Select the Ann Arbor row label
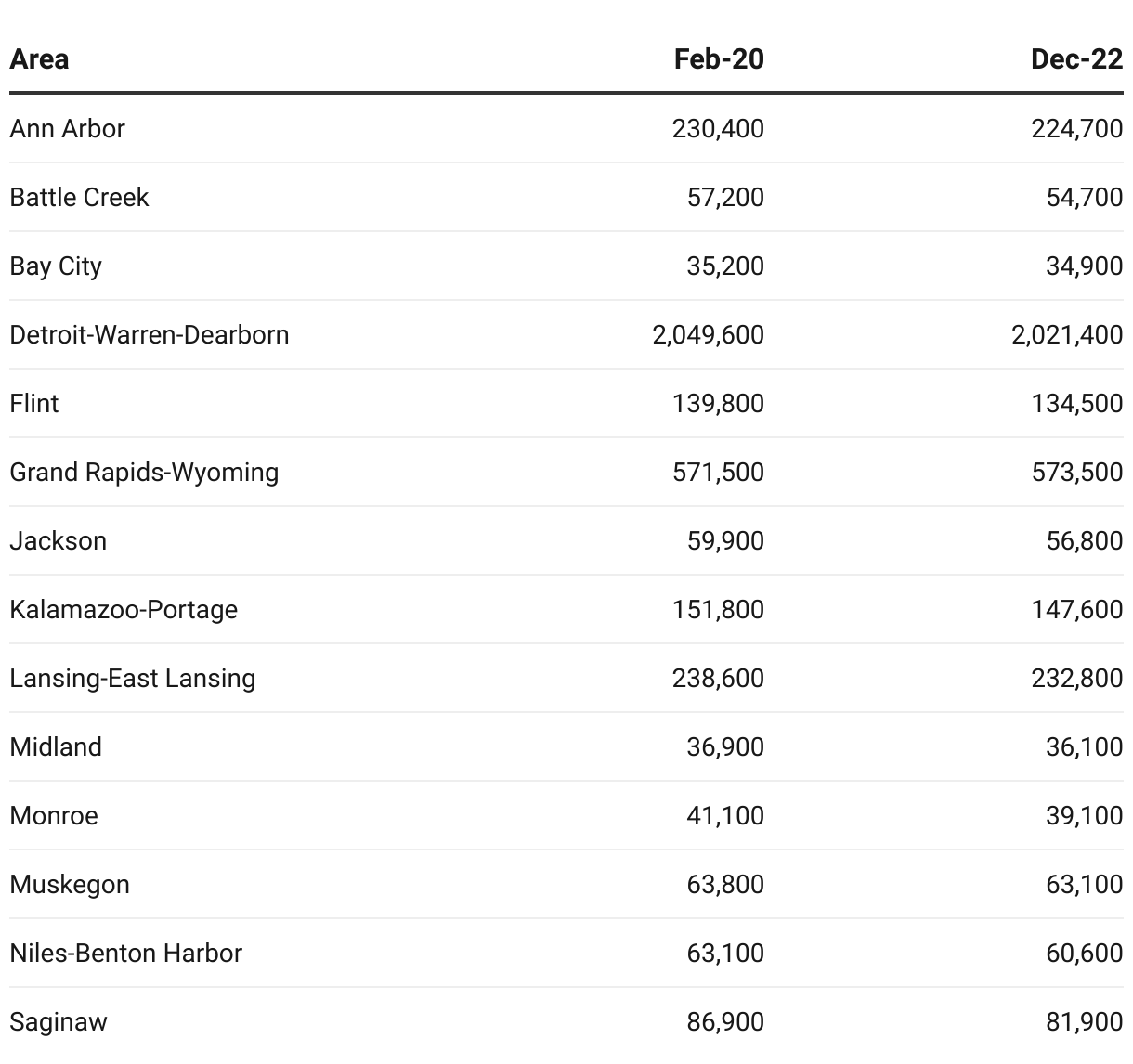1133x1064 pixels. tap(67, 128)
